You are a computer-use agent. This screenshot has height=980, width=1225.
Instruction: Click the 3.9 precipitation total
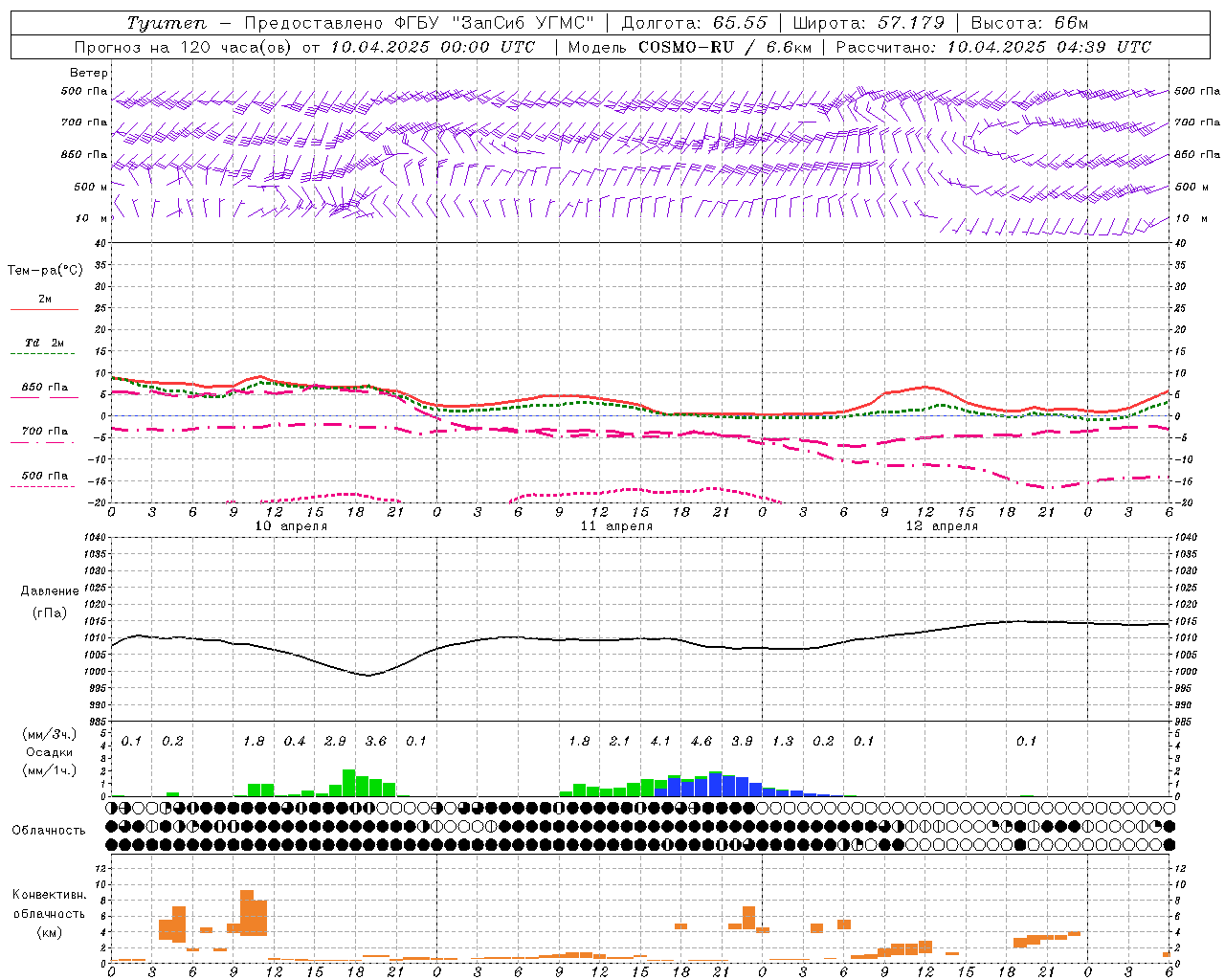click(x=742, y=742)
